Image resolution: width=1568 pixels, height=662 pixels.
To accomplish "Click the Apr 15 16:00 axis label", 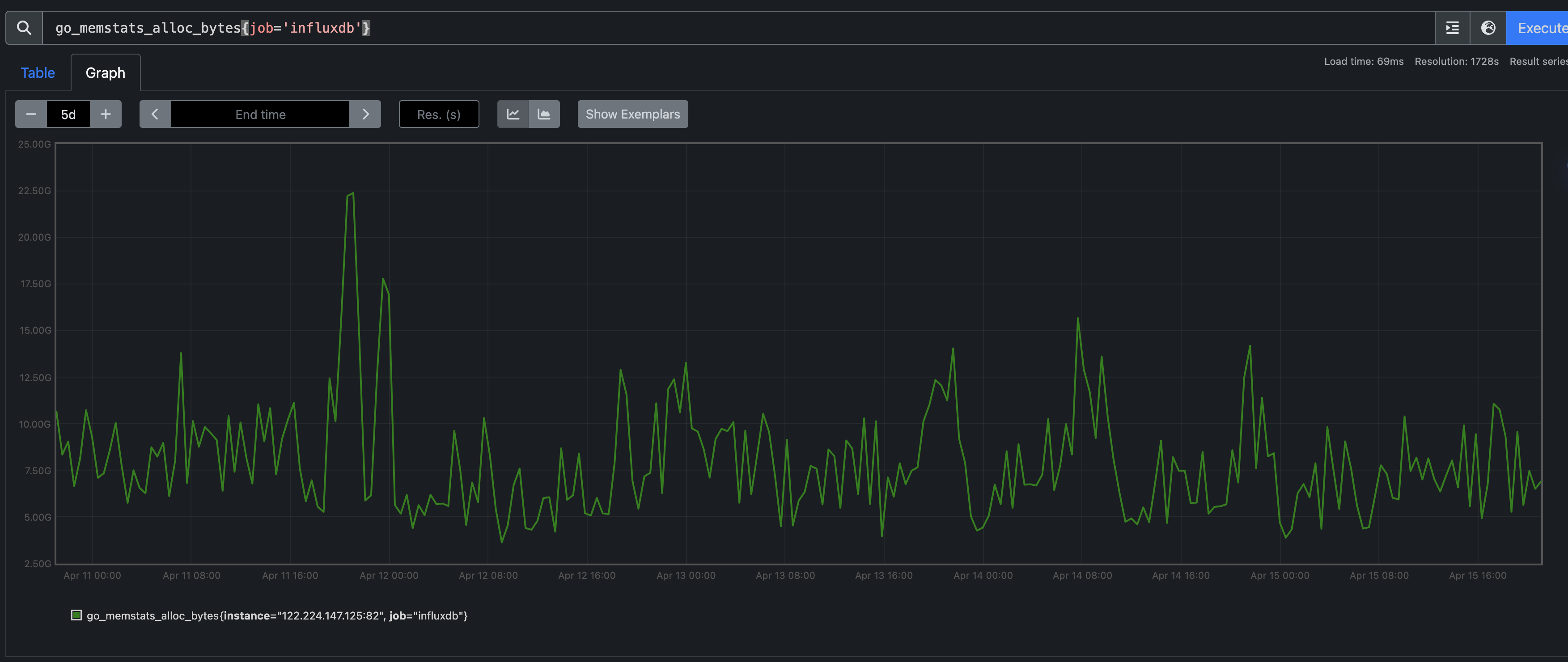I will point(1477,576).
